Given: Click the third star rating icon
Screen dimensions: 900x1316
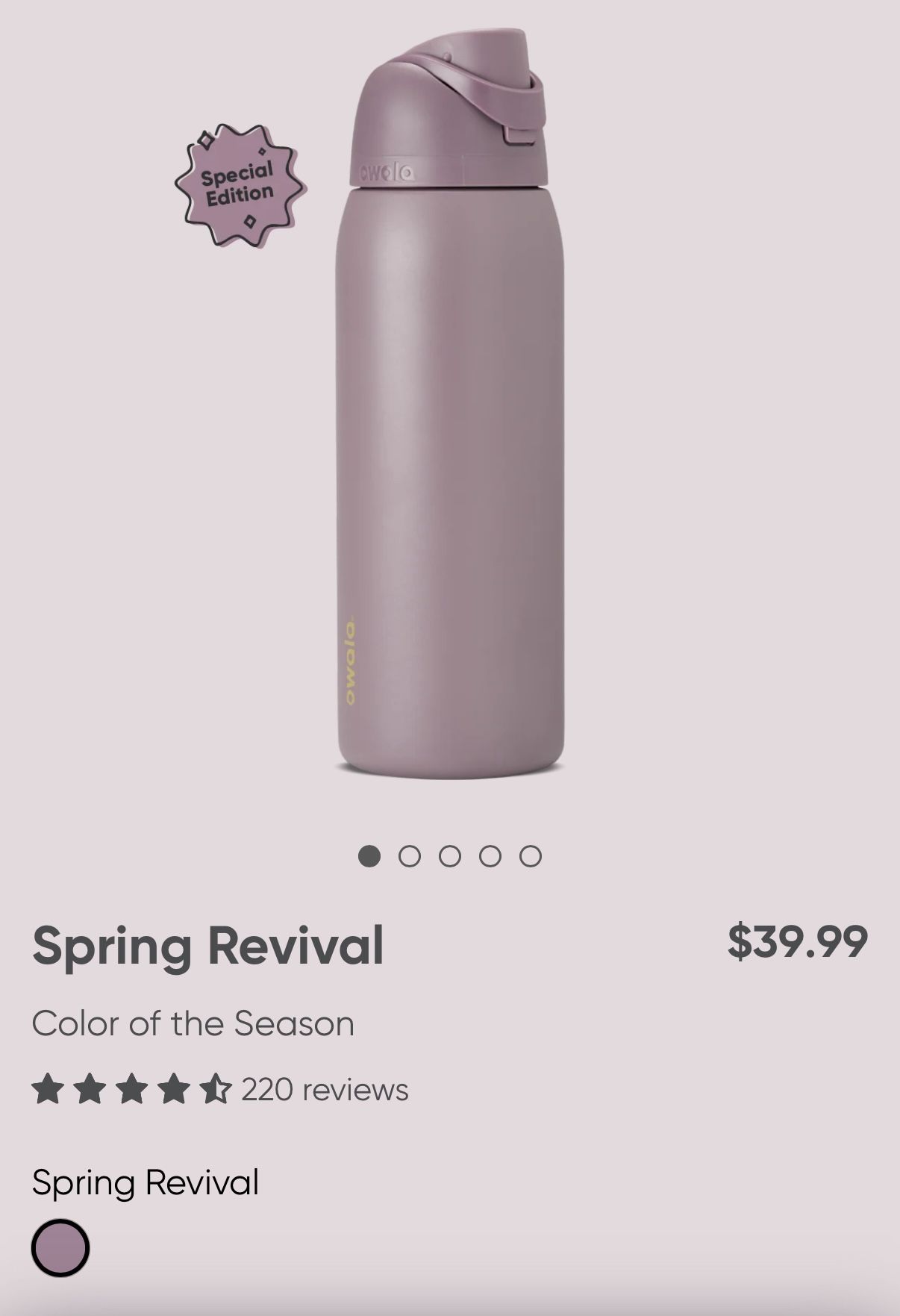Looking at the screenshot, I should pos(132,1089).
